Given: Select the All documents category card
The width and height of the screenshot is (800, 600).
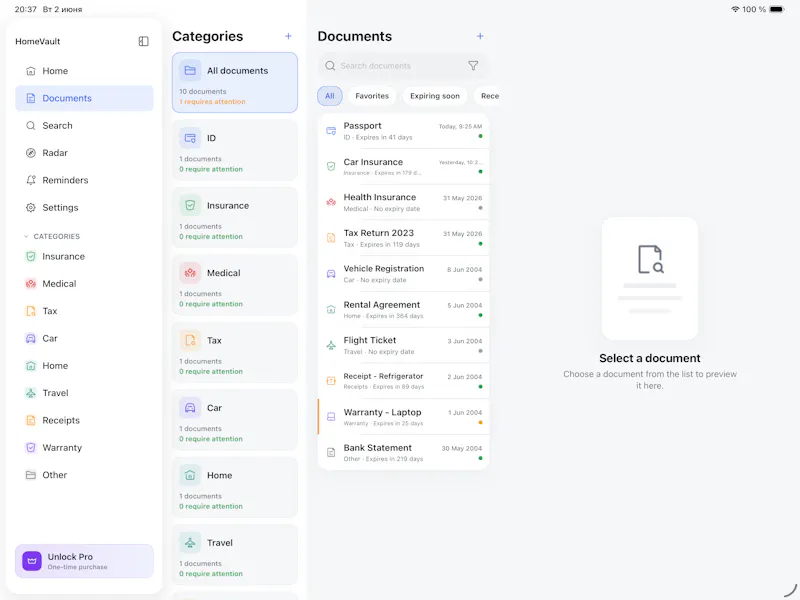Looking at the screenshot, I should [x=235, y=82].
